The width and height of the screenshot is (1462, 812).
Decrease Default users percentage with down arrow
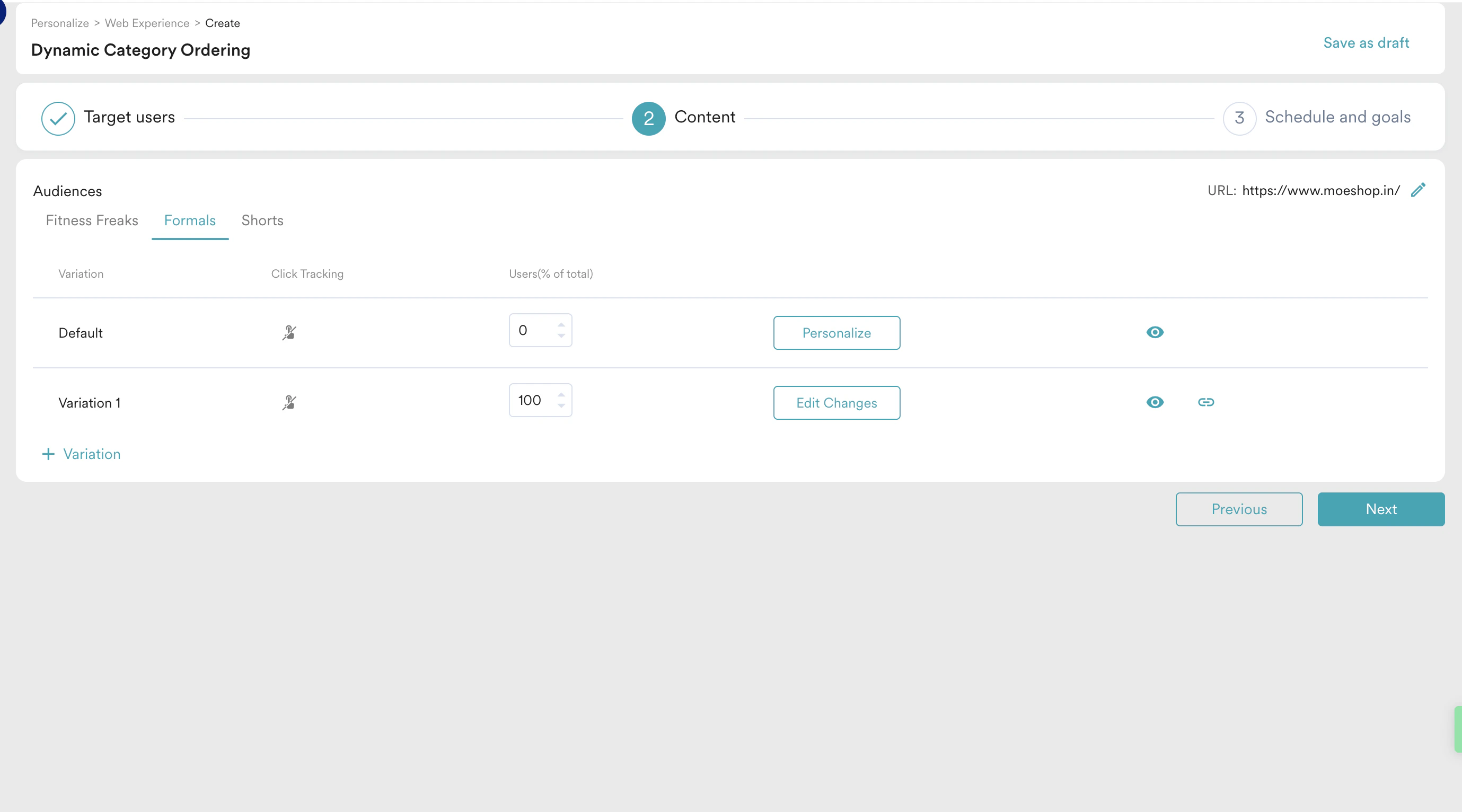(x=561, y=337)
